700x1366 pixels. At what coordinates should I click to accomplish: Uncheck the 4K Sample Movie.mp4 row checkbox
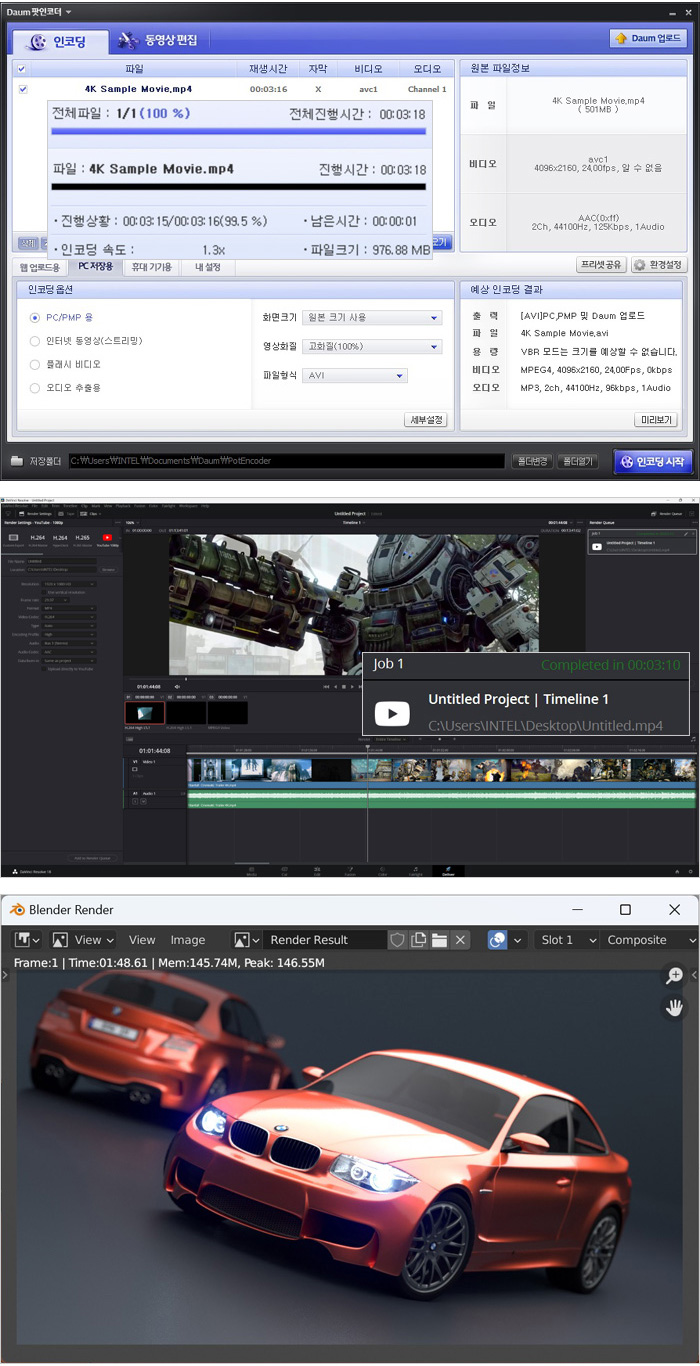[23, 89]
